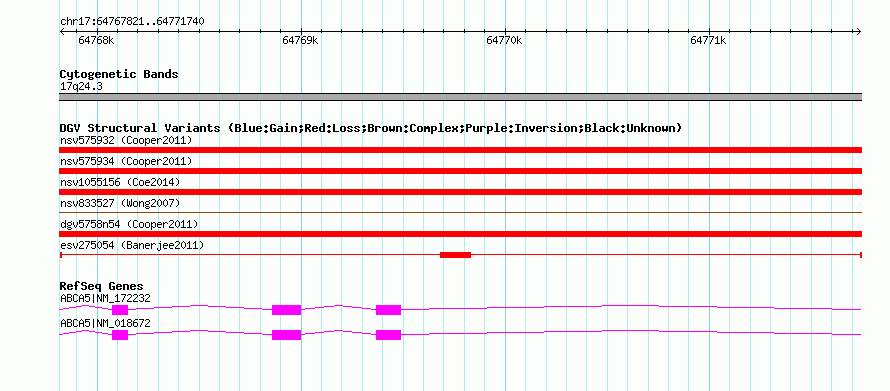890x391 pixels.
Task: Click the gray 17q24.3 cytogenetic band bar
Action: [x=460, y=97]
